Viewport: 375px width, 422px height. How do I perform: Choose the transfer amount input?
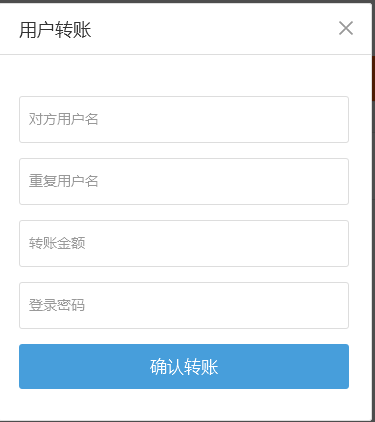[x=184, y=243]
